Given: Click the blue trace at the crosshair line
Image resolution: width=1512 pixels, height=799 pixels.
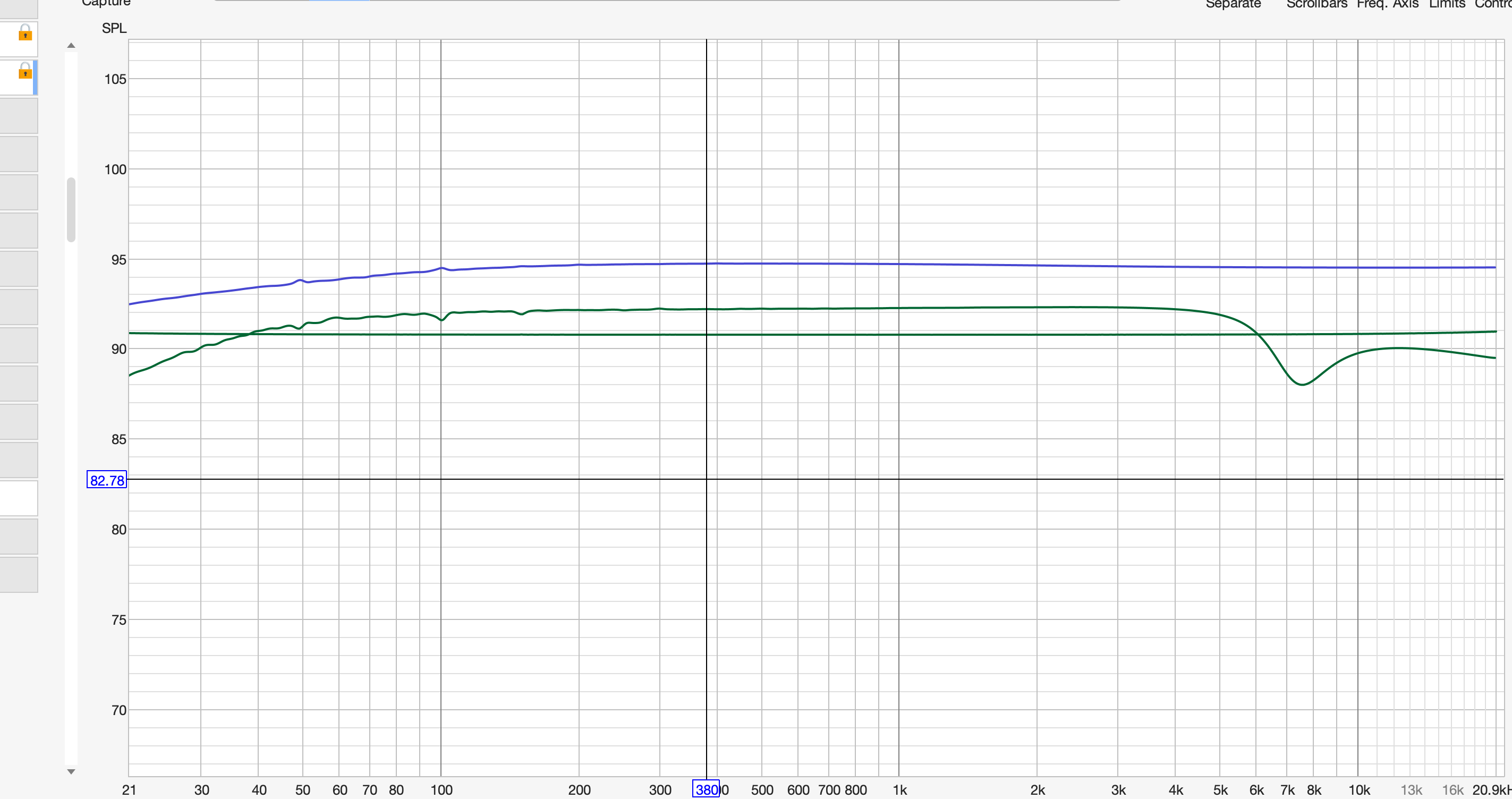Looking at the screenshot, I should (707, 263).
